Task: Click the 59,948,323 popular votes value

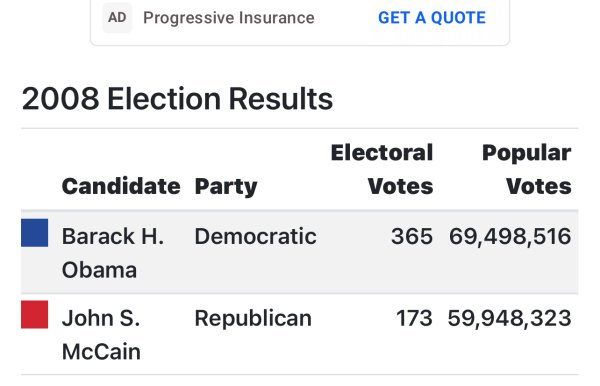Action: click(509, 318)
